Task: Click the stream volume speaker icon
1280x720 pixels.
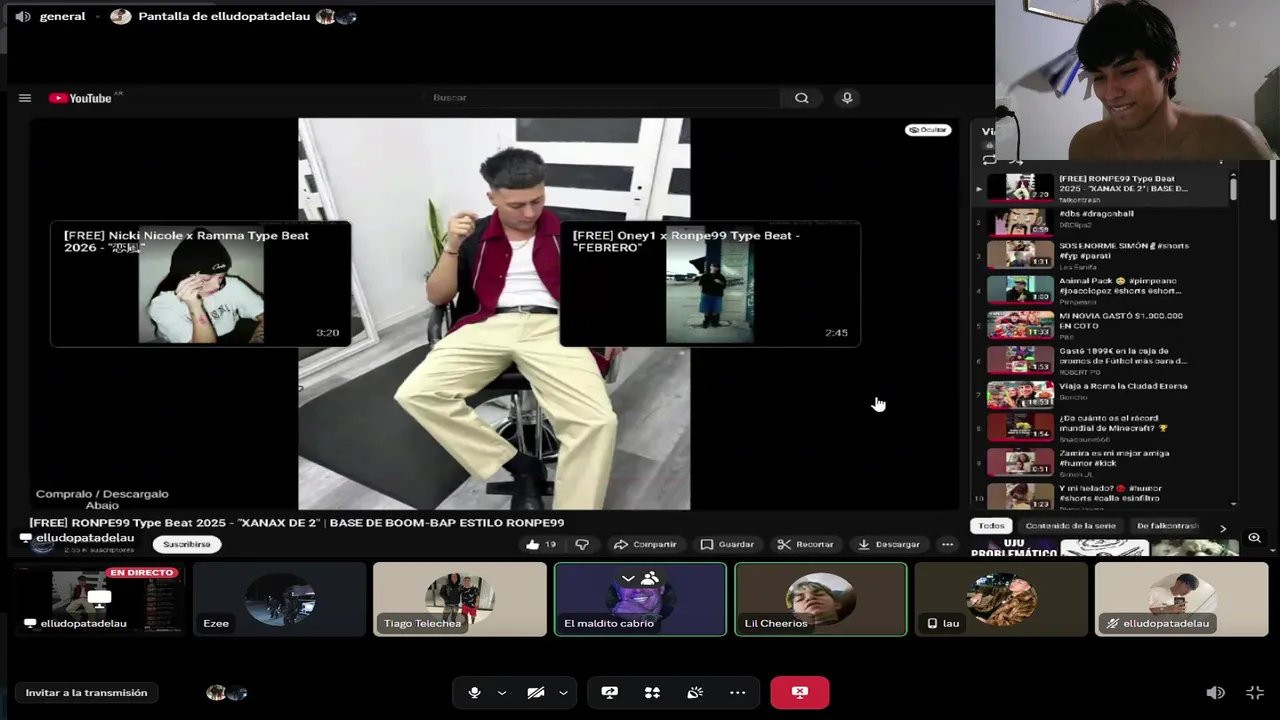Action: coord(1215,692)
